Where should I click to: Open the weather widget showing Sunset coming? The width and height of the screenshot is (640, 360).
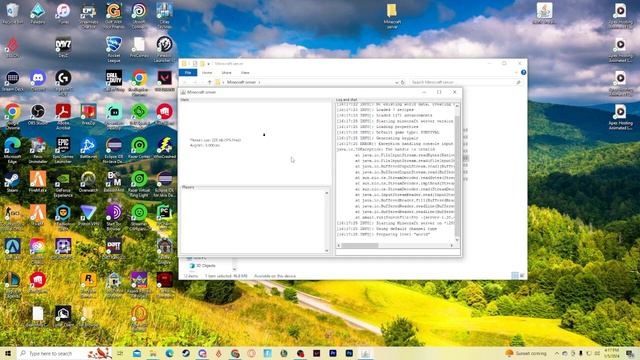pyautogui.click(x=526, y=353)
